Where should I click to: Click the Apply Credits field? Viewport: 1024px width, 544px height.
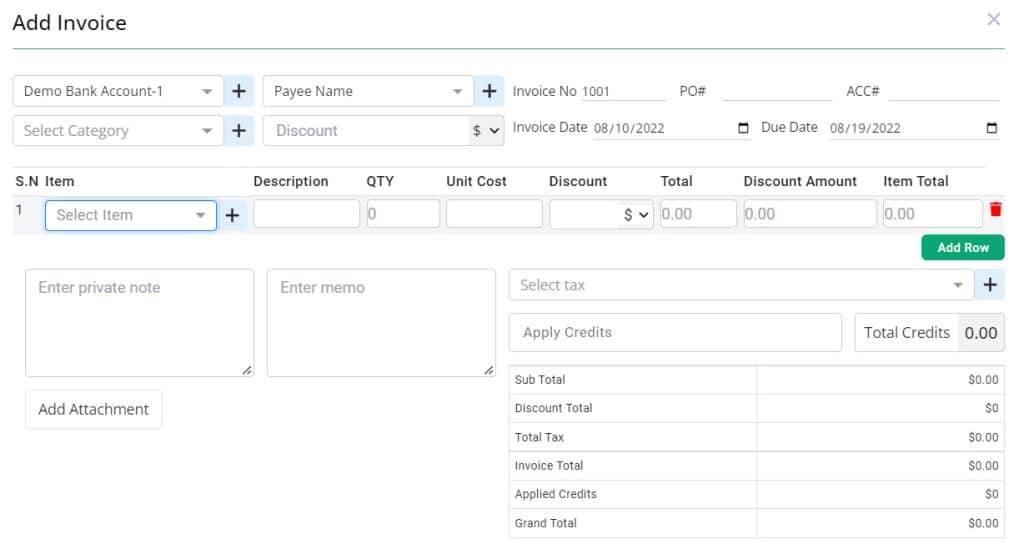click(x=675, y=332)
